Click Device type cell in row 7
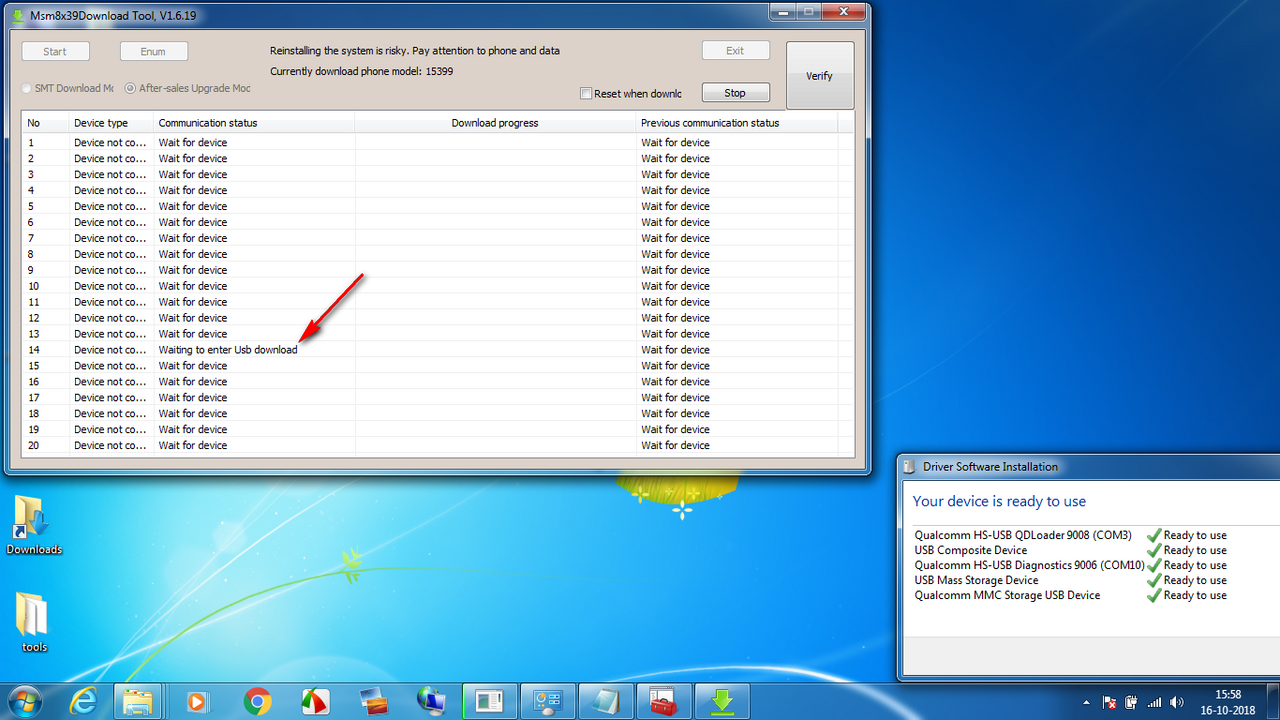1280x720 pixels. pos(110,238)
